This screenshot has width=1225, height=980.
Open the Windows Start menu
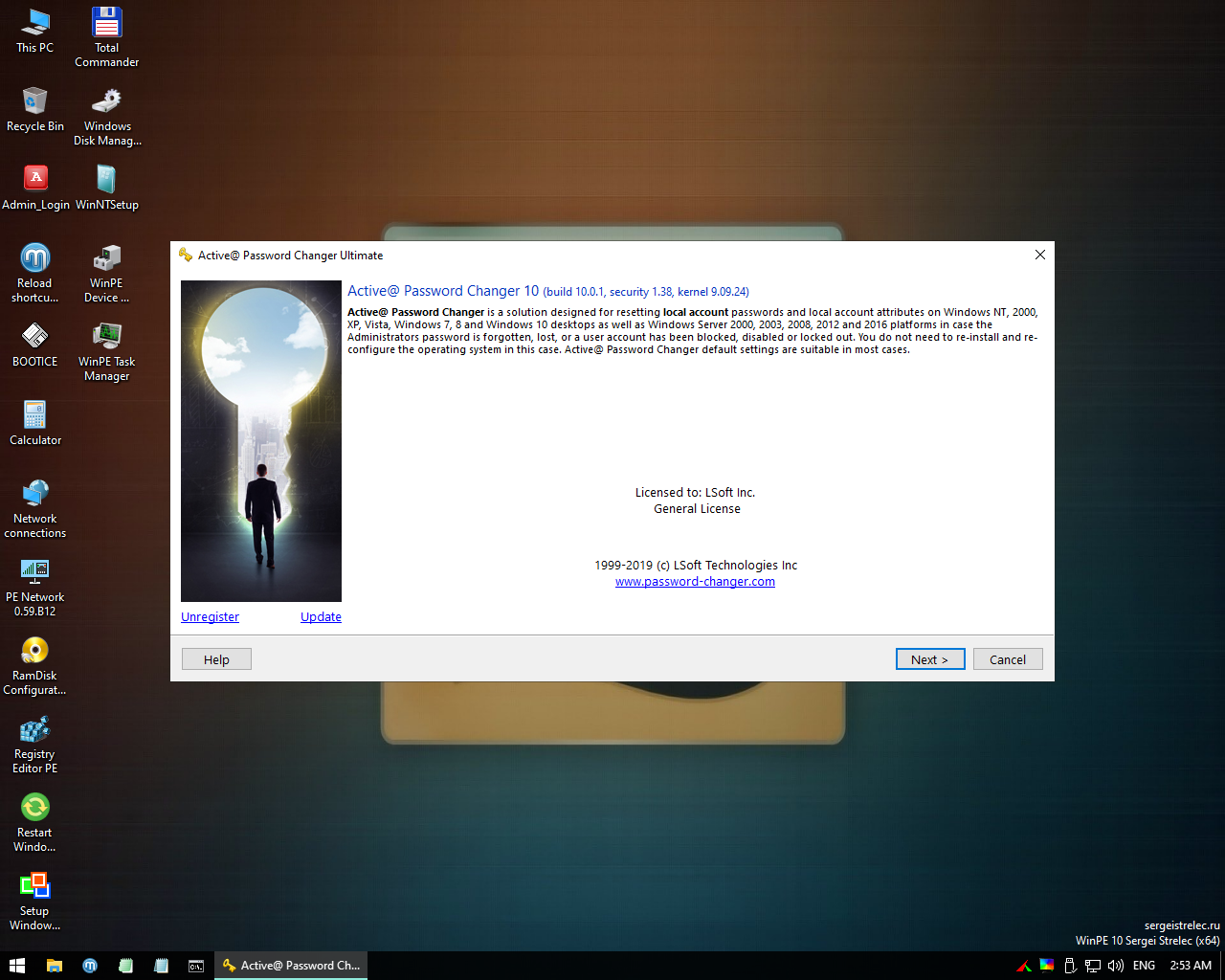(x=17, y=966)
